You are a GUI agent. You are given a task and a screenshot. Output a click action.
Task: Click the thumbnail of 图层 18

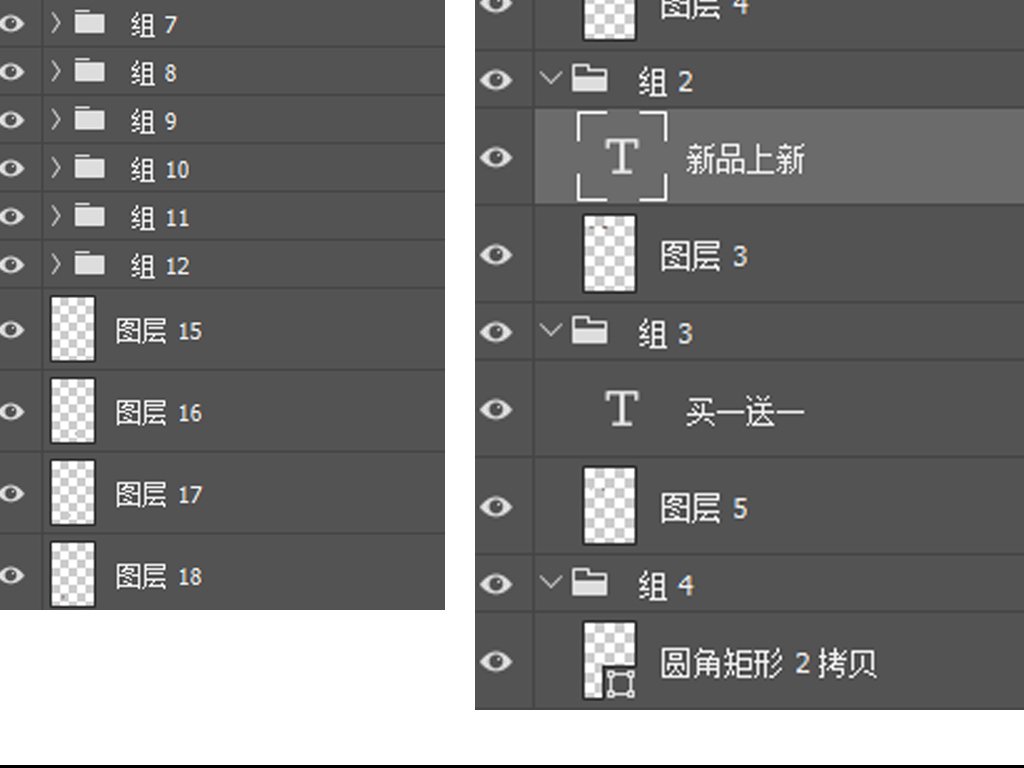[73, 575]
